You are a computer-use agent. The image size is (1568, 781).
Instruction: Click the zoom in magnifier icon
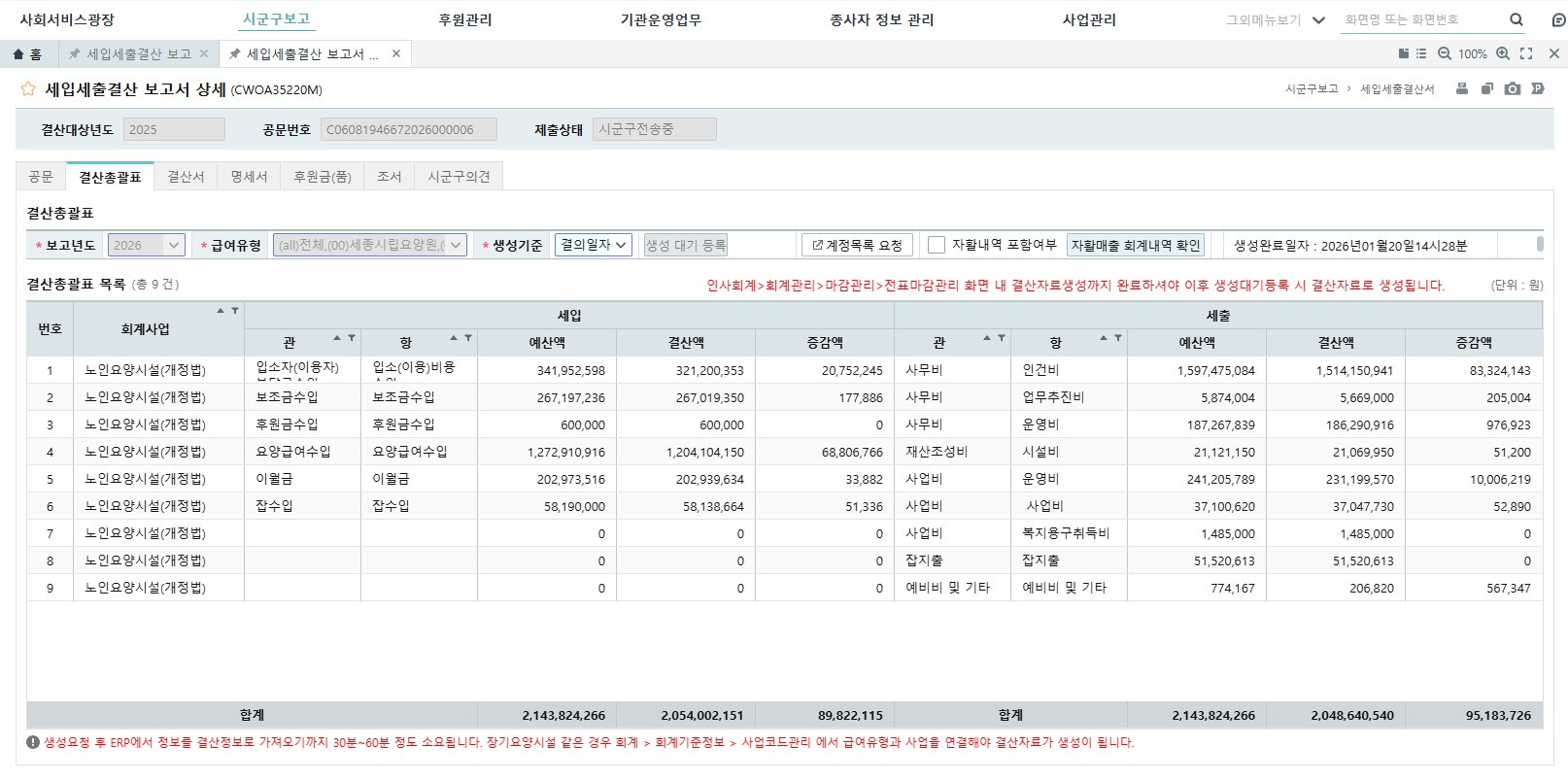(x=1503, y=53)
